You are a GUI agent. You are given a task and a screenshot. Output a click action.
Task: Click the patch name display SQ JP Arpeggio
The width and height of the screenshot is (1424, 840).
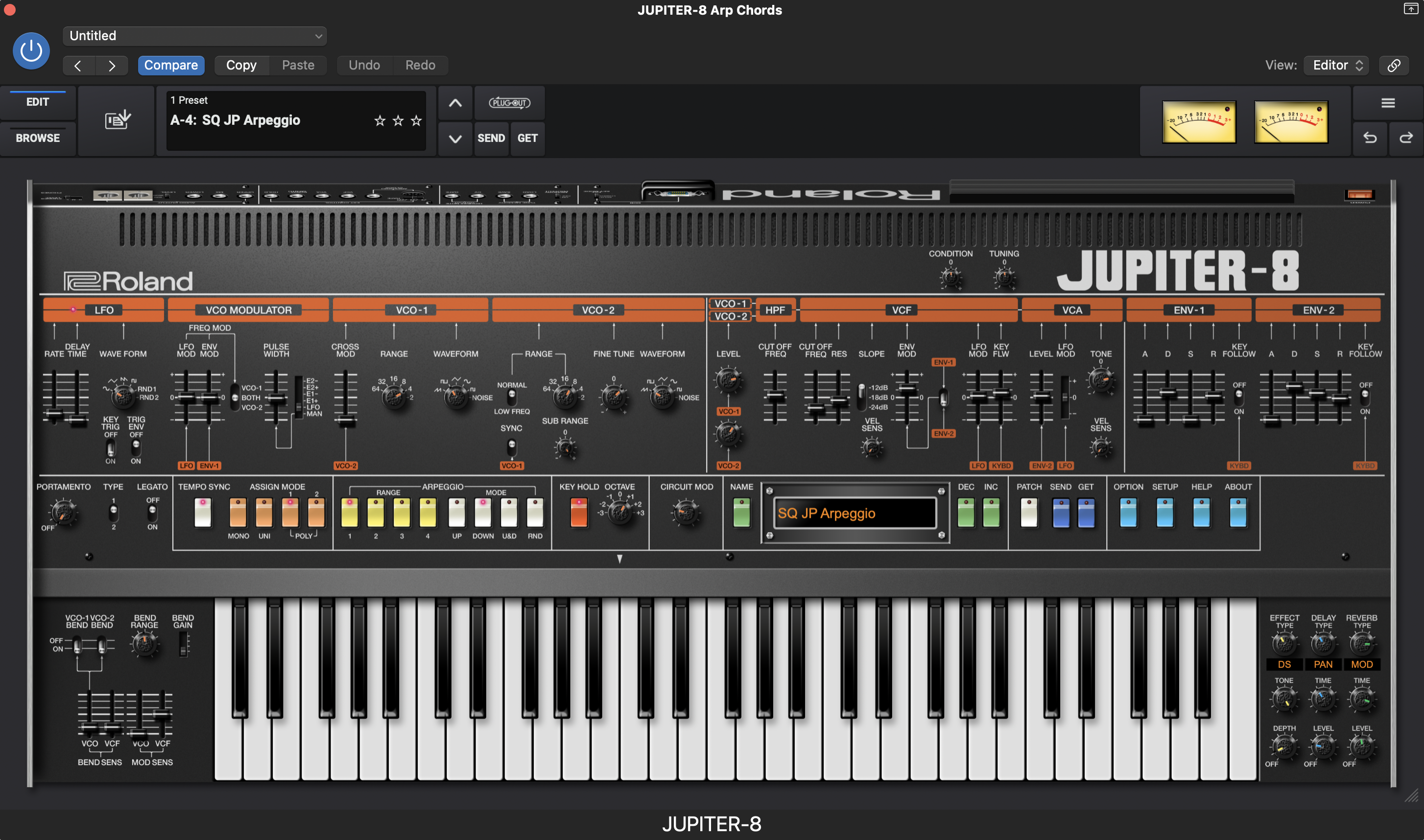tap(855, 513)
